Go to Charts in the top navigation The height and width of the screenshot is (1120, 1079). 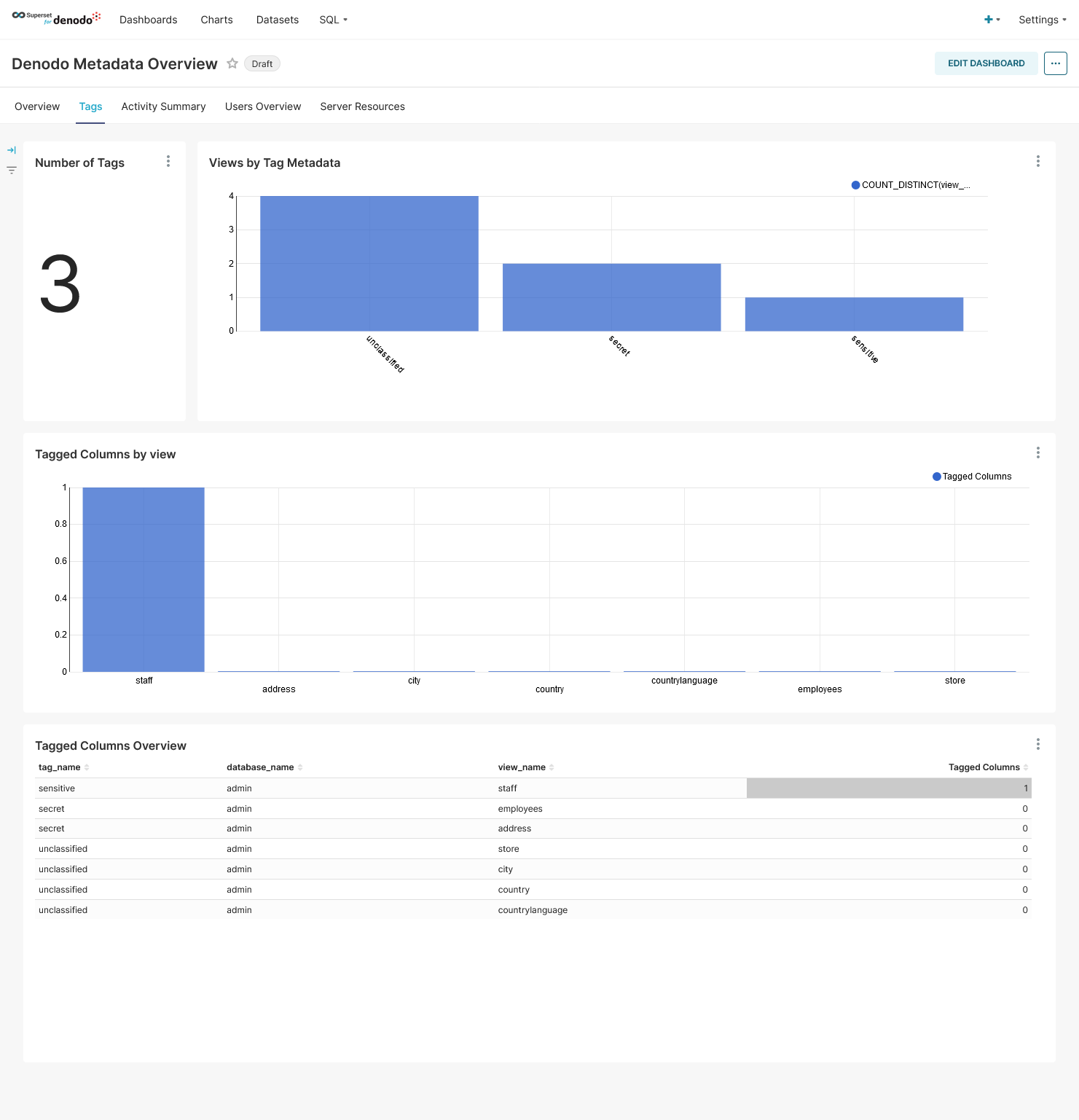coord(217,20)
